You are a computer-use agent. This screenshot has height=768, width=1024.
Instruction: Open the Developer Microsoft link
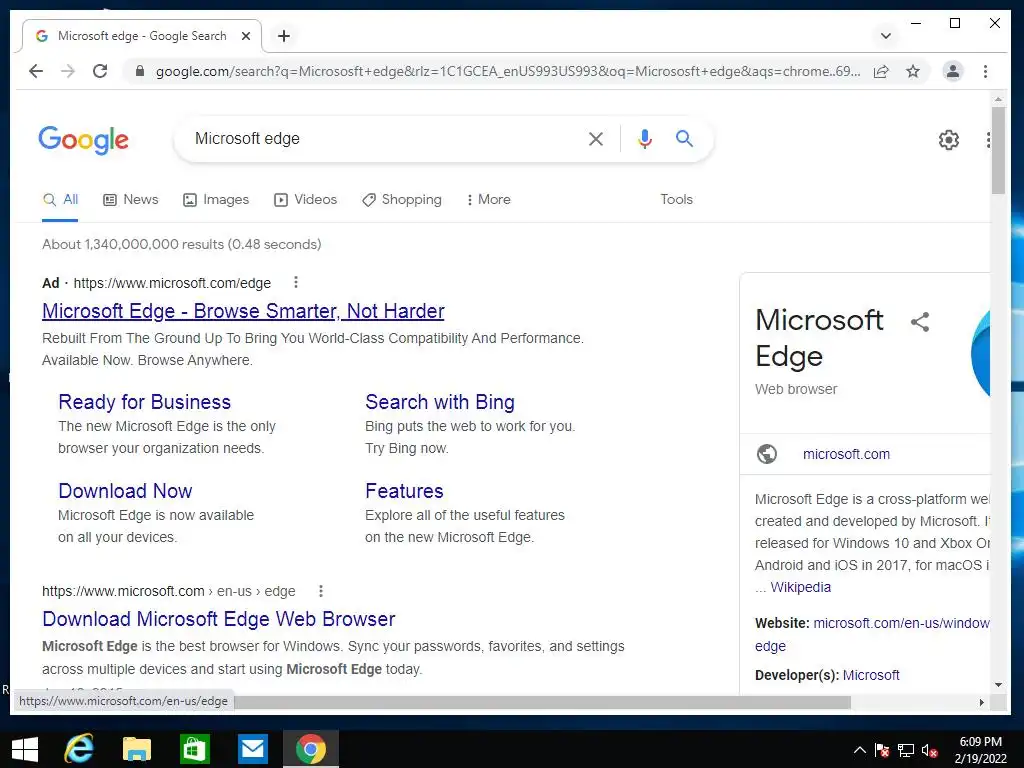pos(871,675)
